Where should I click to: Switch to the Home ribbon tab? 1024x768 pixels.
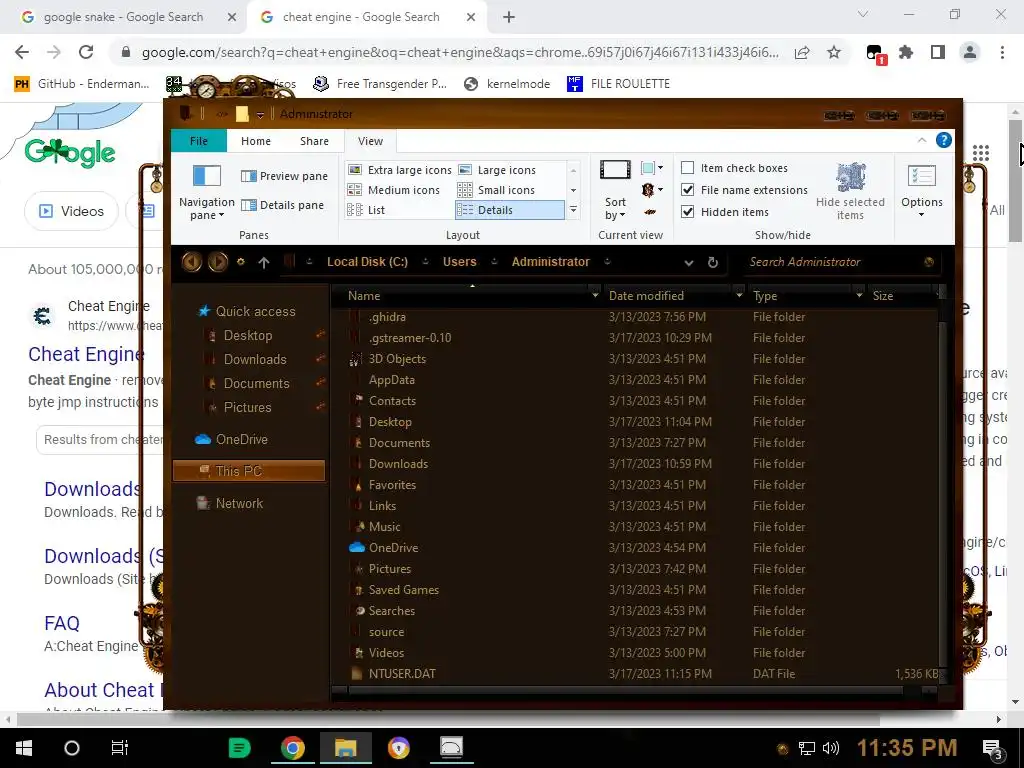click(x=255, y=141)
